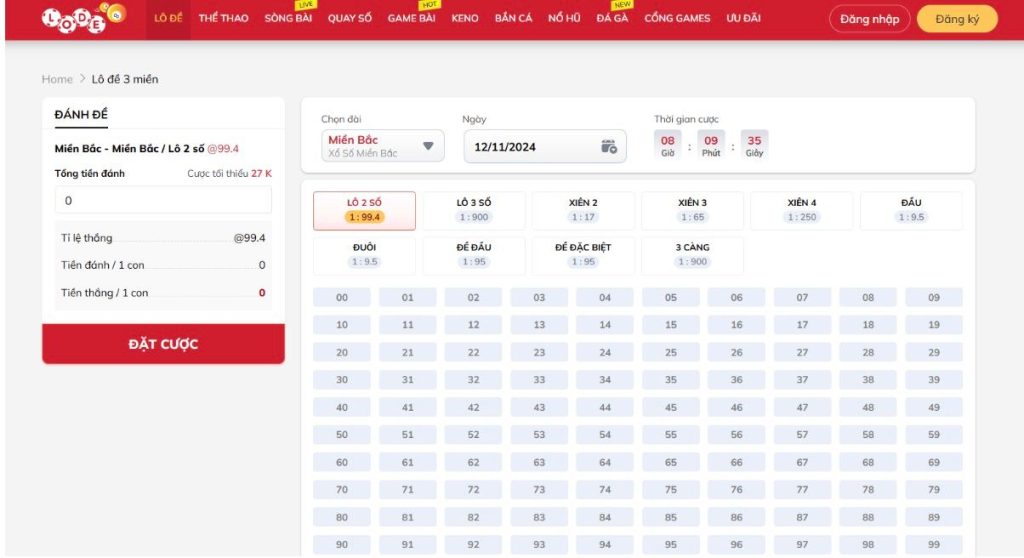Screen dimensions: 1024x558
Task: Toggle number 44 in the grid
Action: point(605,407)
